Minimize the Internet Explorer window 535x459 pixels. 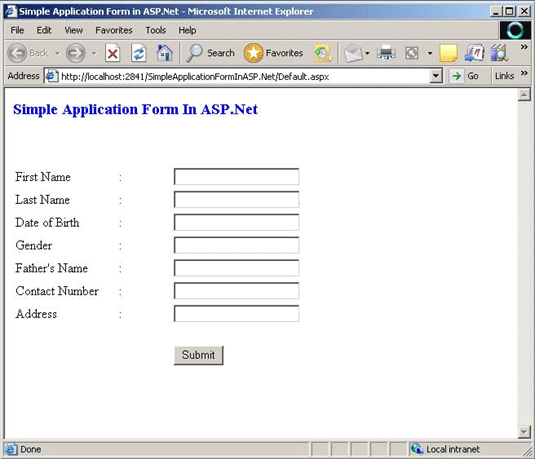tap(496, 11)
